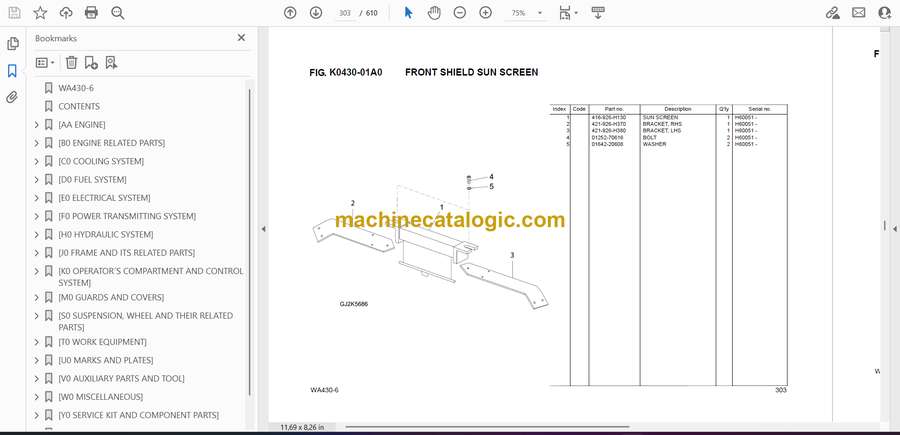Zoom in with plus button
900x435 pixels.
pyautogui.click(x=486, y=13)
